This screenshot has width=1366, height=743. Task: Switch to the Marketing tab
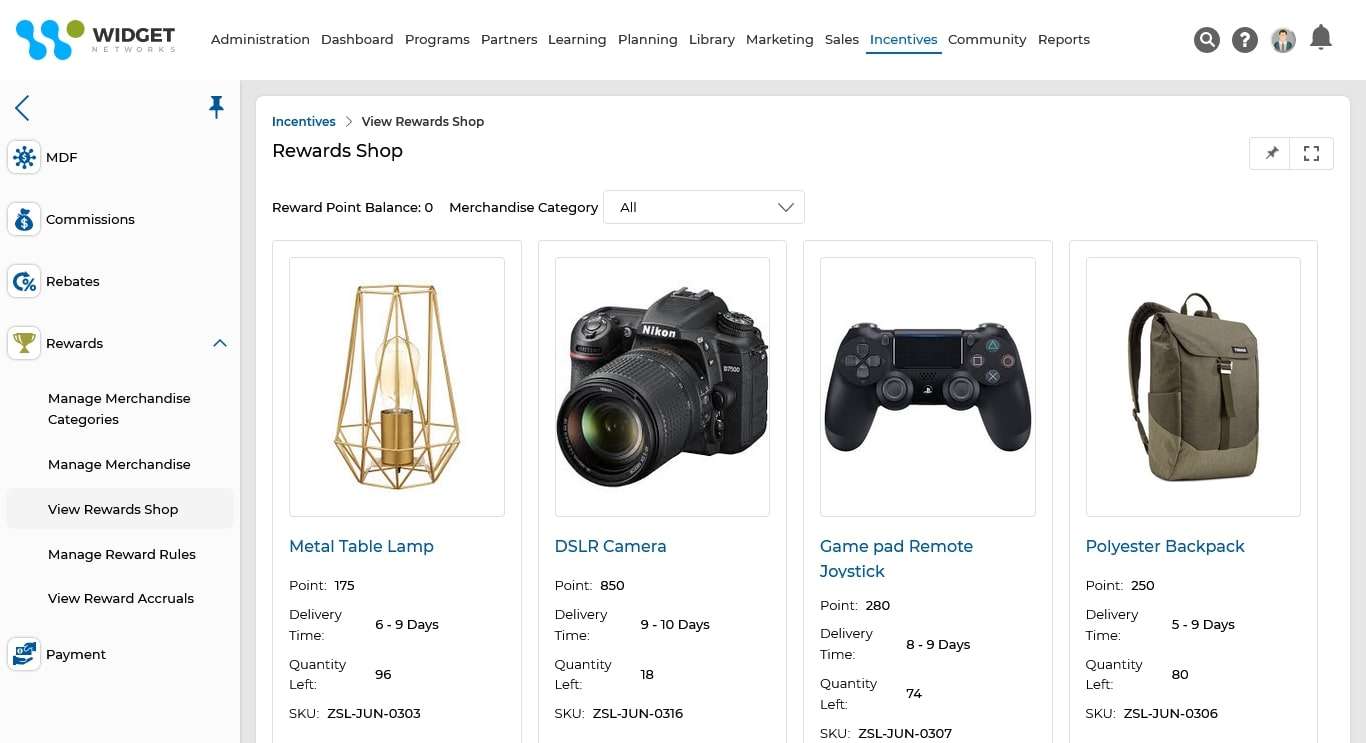[x=779, y=39]
